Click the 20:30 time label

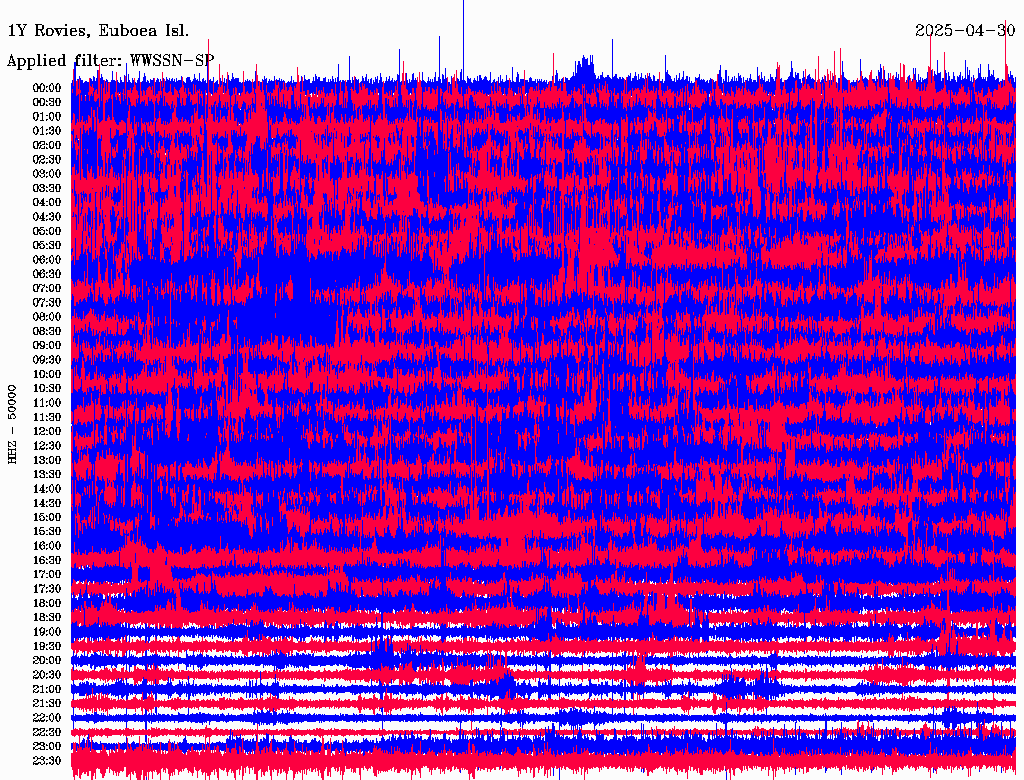[46, 675]
